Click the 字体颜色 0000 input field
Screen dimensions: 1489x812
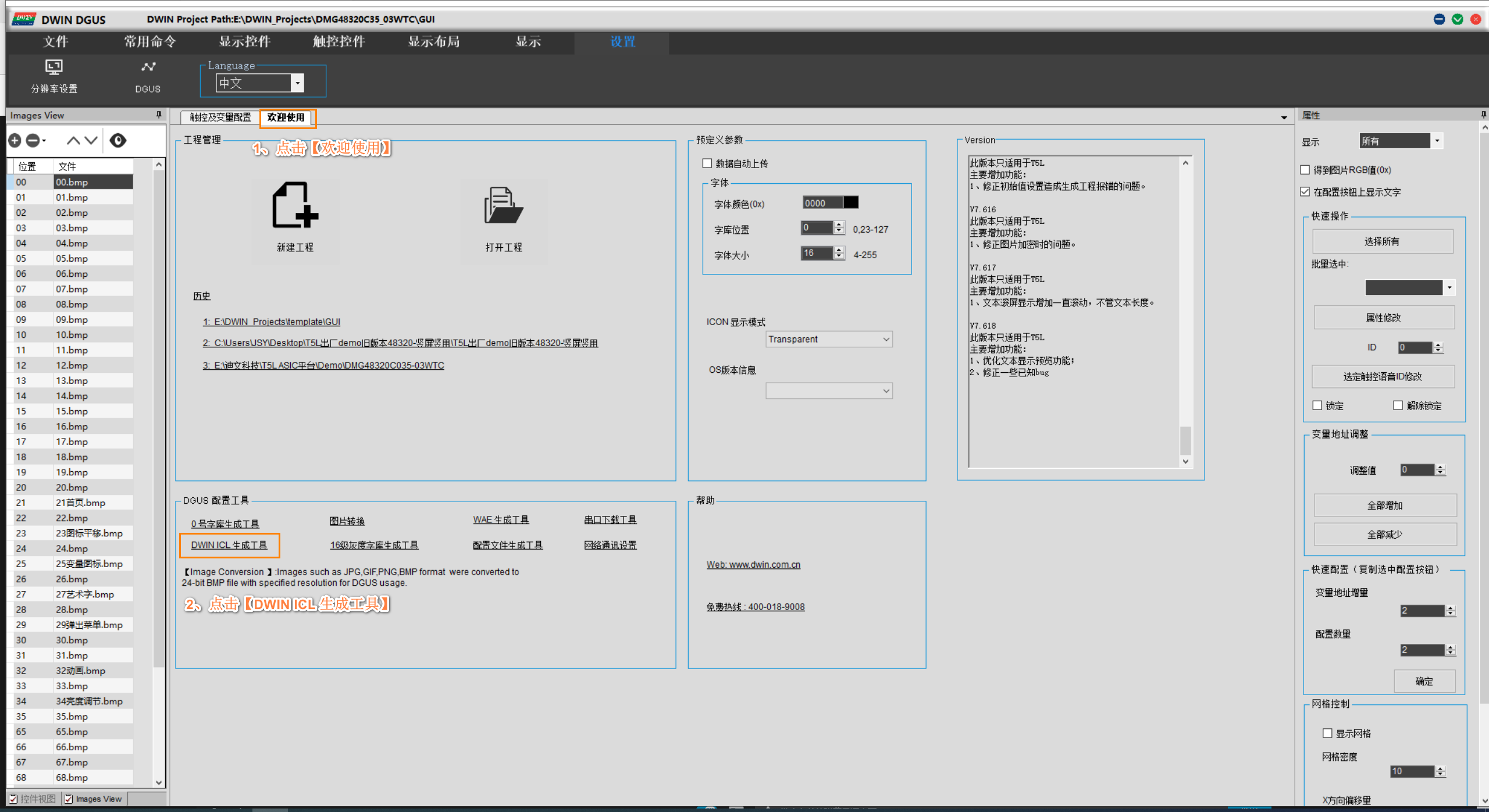pos(822,202)
